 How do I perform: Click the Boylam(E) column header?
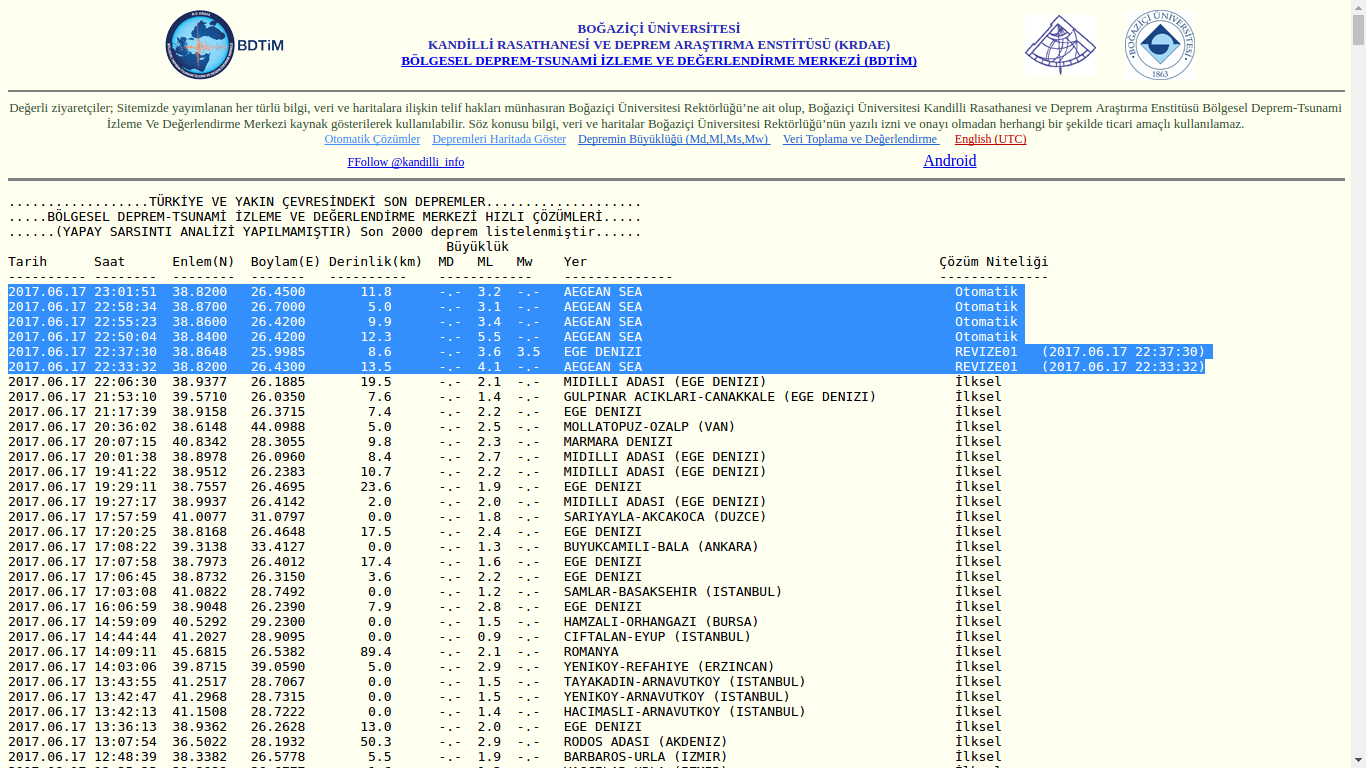[x=286, y=262]
